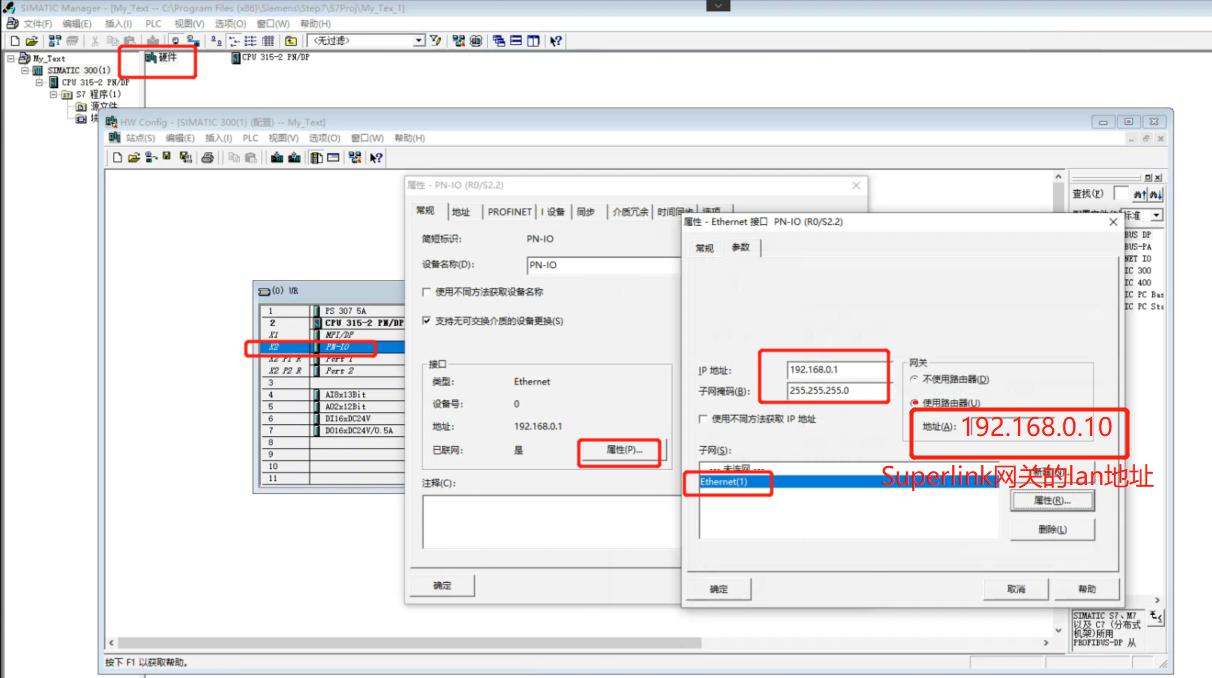Screen dimensions: 1212x678
Task: Collapse My_Text project tree node
Action: [x=11, y=59]
